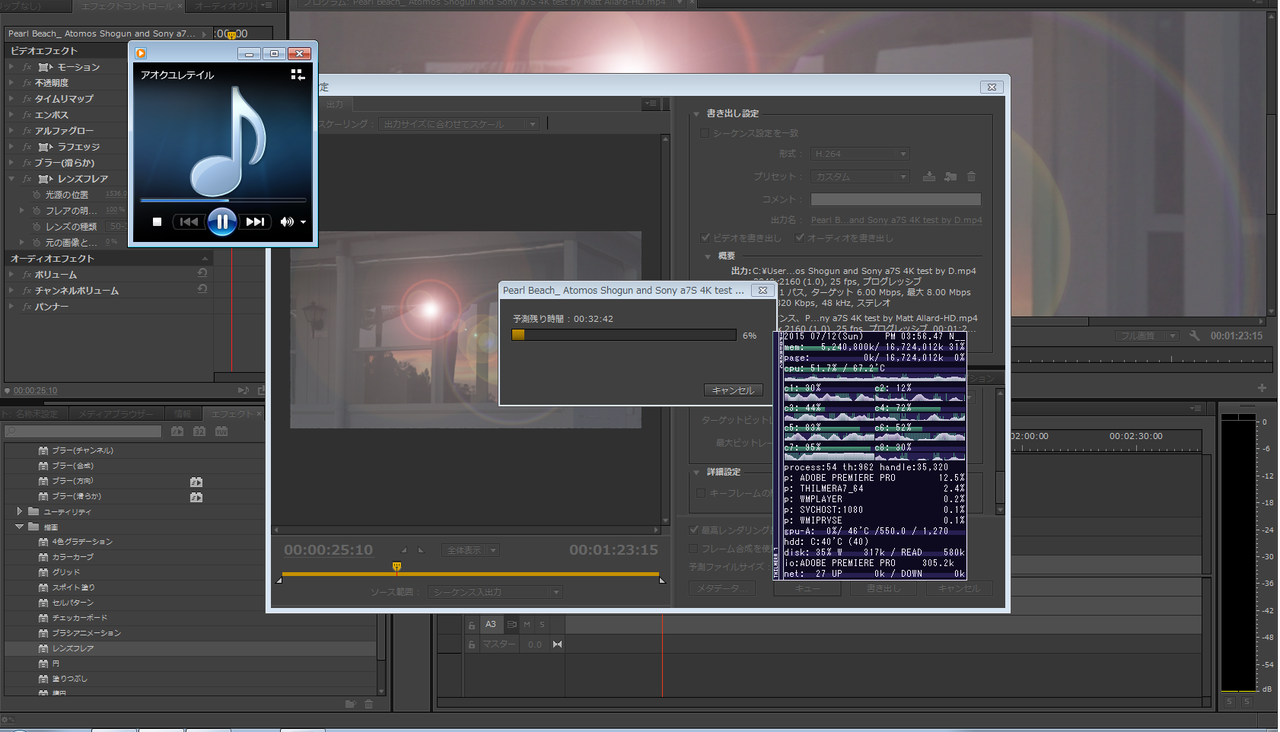Click the 出力名 file name link
The image size is (1280, 732).
[896, 219]
